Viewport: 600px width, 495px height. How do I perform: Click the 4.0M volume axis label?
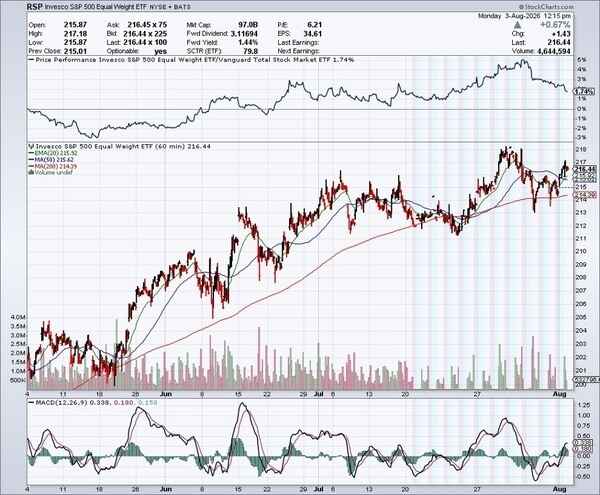point(18,318)
